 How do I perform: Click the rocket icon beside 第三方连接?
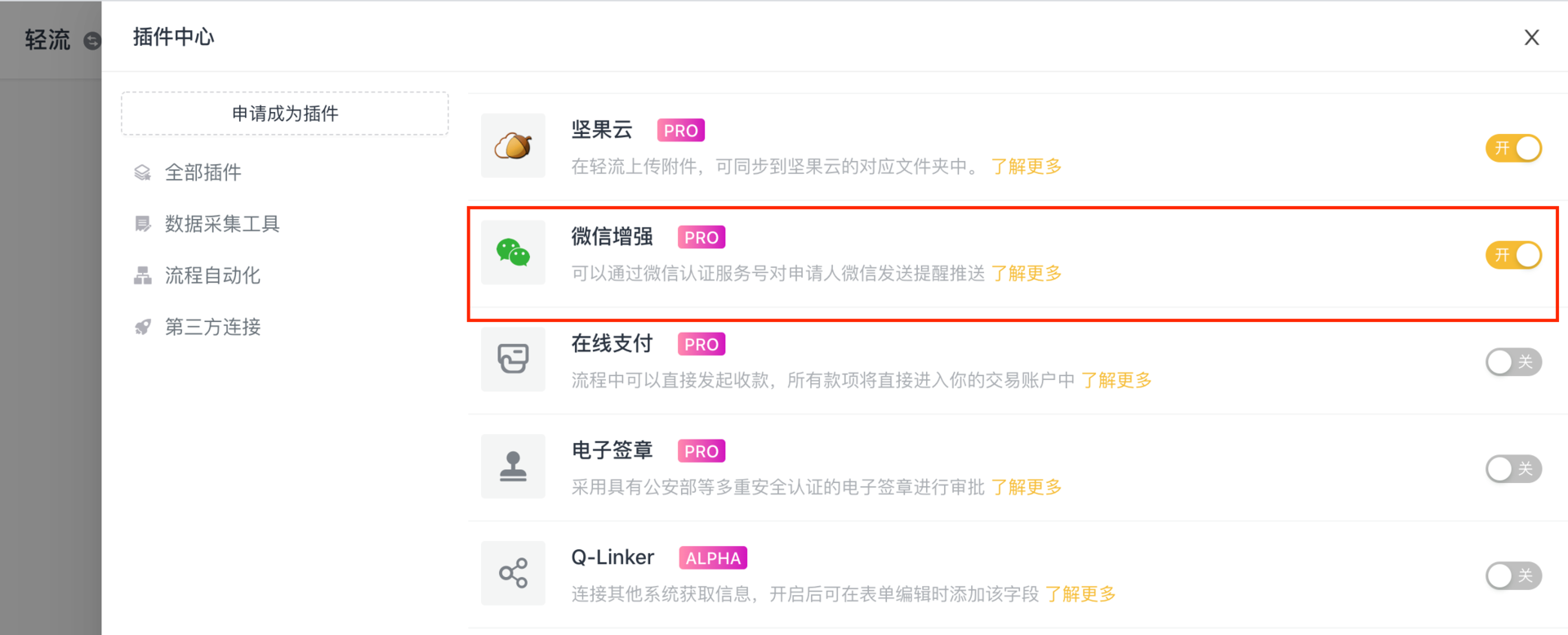tap(143, 327)
